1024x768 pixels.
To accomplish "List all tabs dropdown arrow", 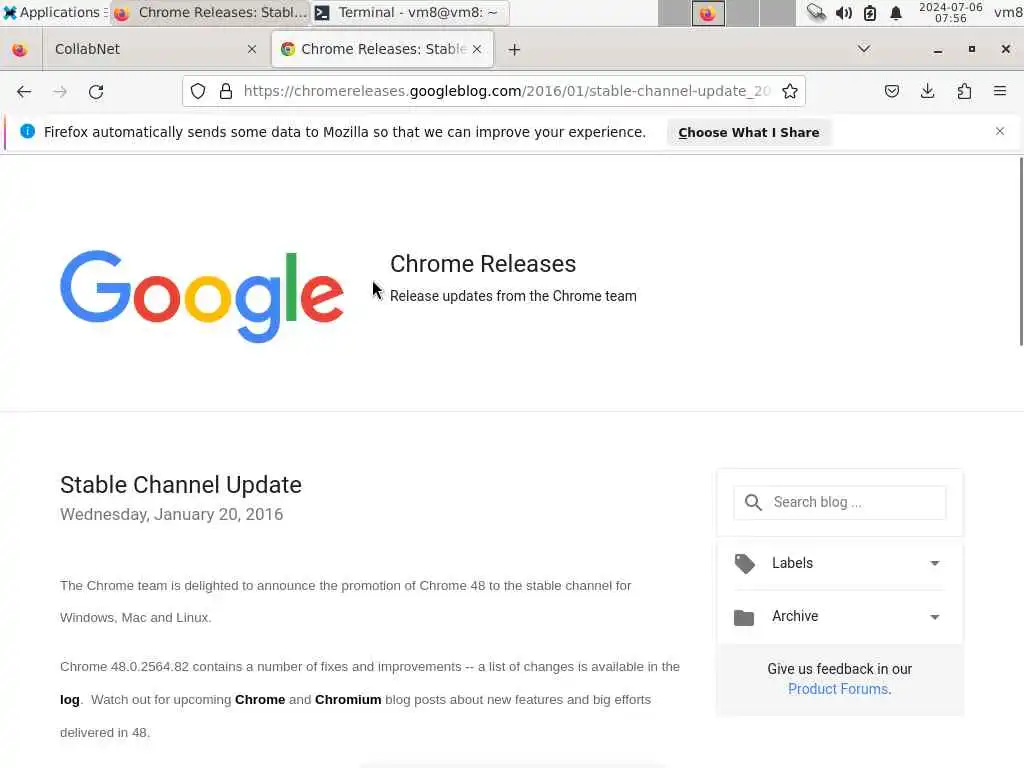I will point(864,49).
